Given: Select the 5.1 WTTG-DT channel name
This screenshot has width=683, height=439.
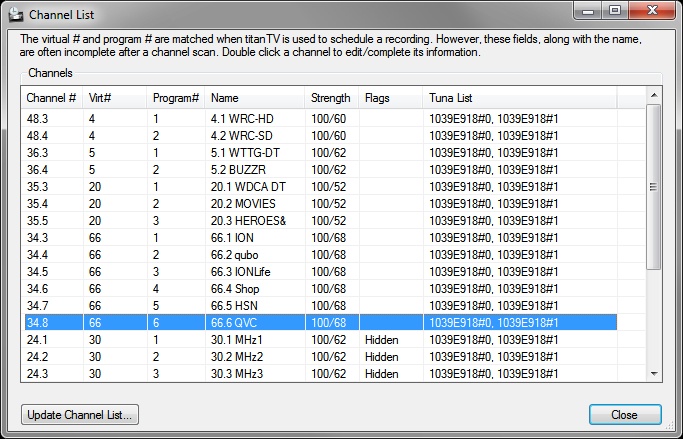Looking at the screenshot, I should point(245,153).
